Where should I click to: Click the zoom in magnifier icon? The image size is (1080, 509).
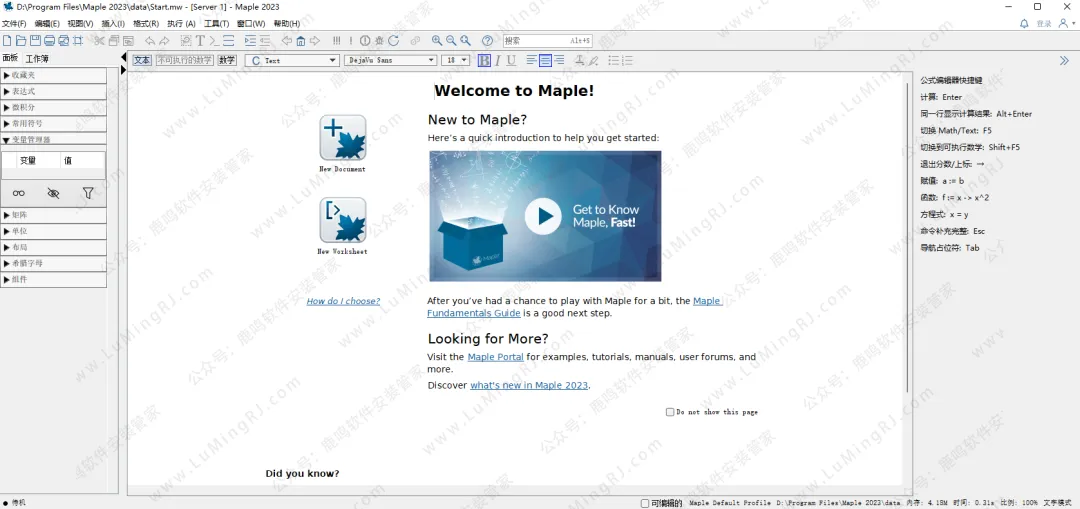(x=437, y=41)
